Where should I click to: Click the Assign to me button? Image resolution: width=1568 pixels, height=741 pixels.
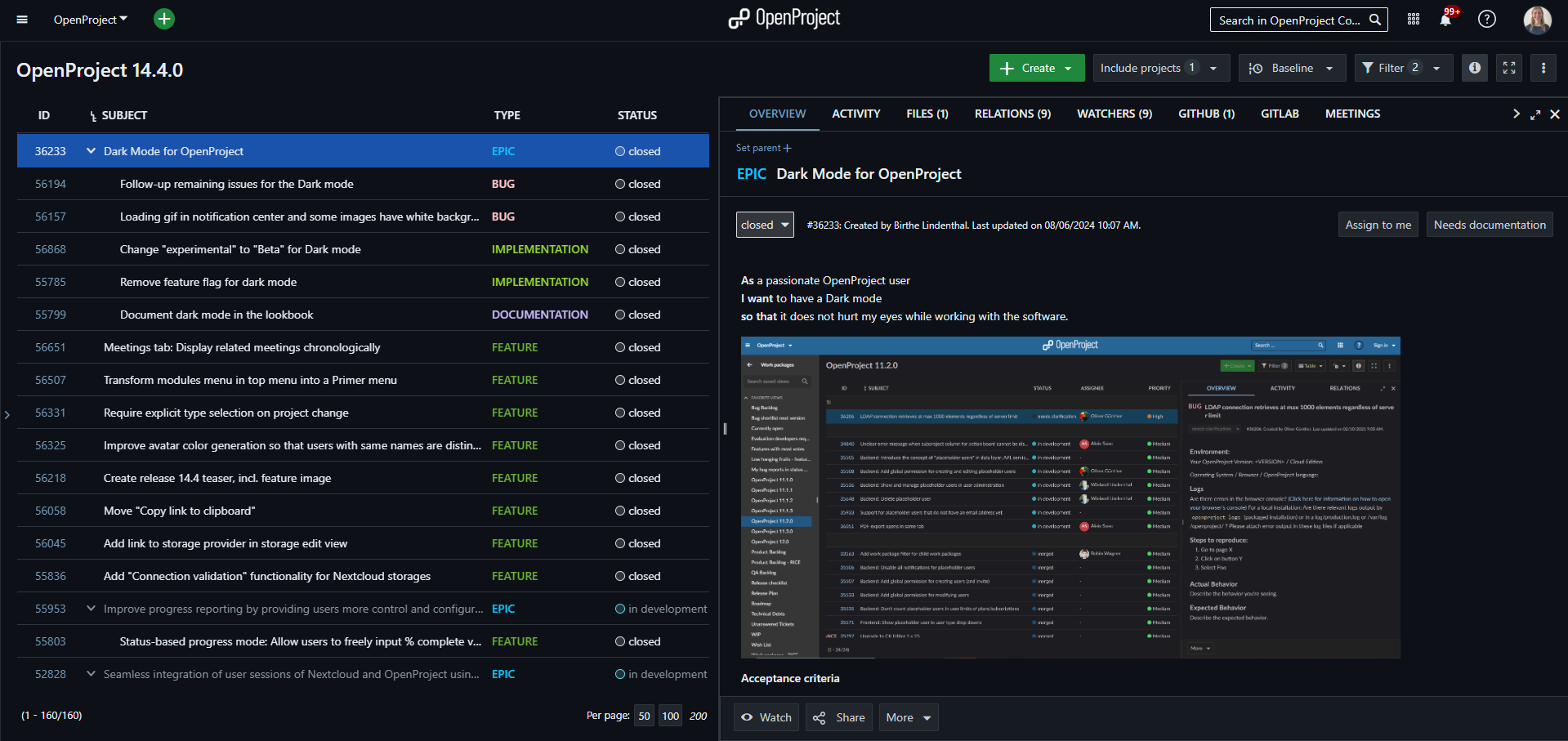(1378, 224)
